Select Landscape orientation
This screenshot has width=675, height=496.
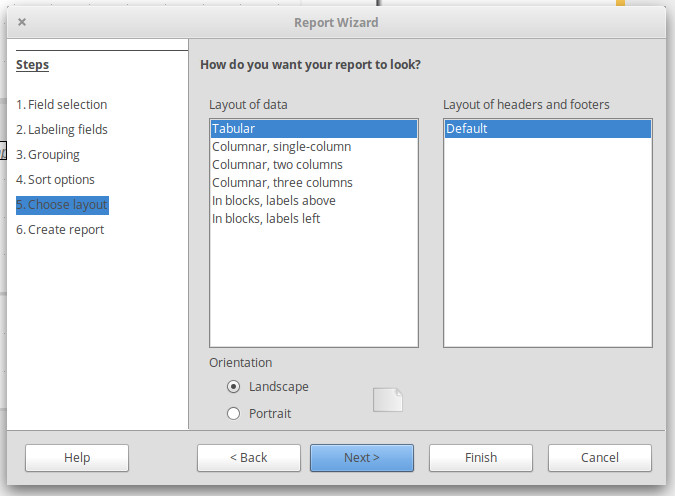[234, 387]
